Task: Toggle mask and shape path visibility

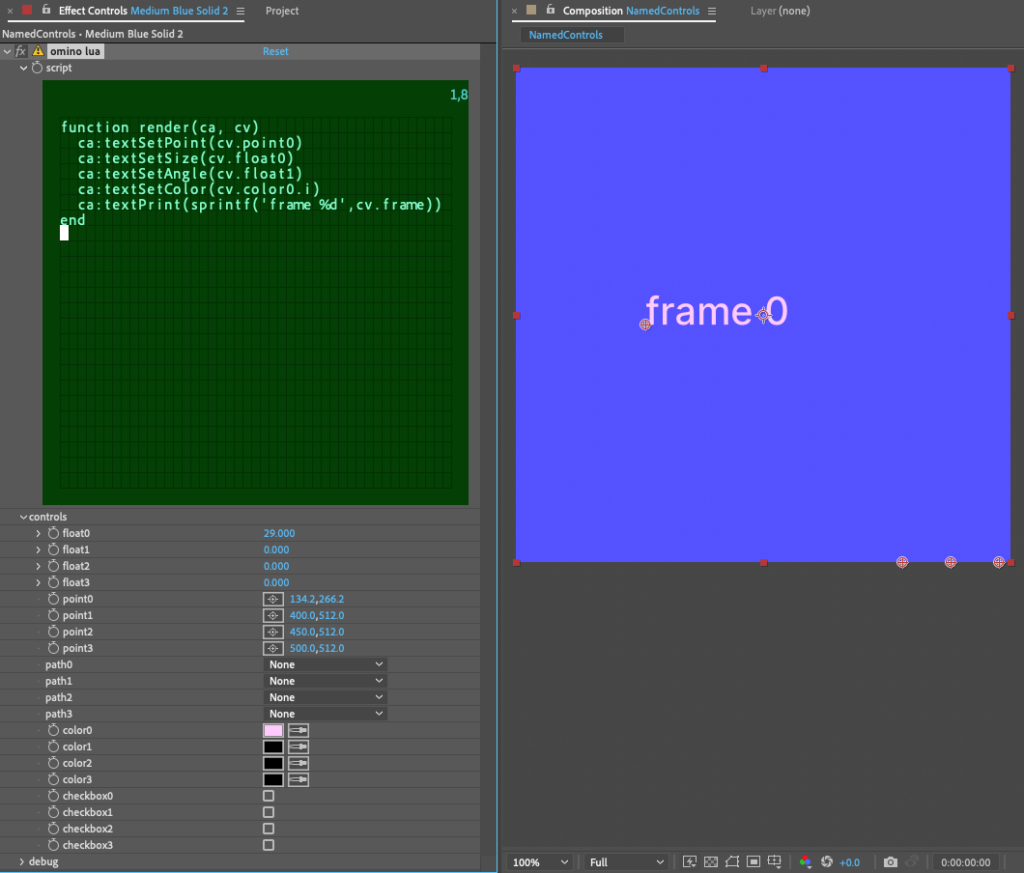Action: [732, 862]
